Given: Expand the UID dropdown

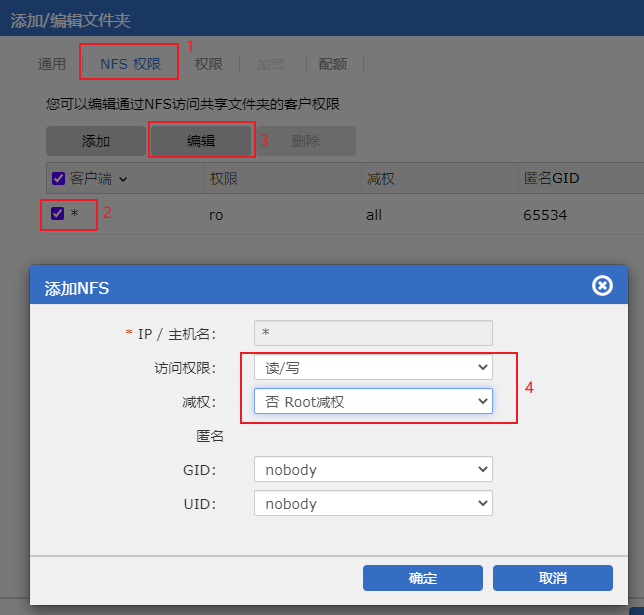Looking at the screenshot, I should point(373,504).
